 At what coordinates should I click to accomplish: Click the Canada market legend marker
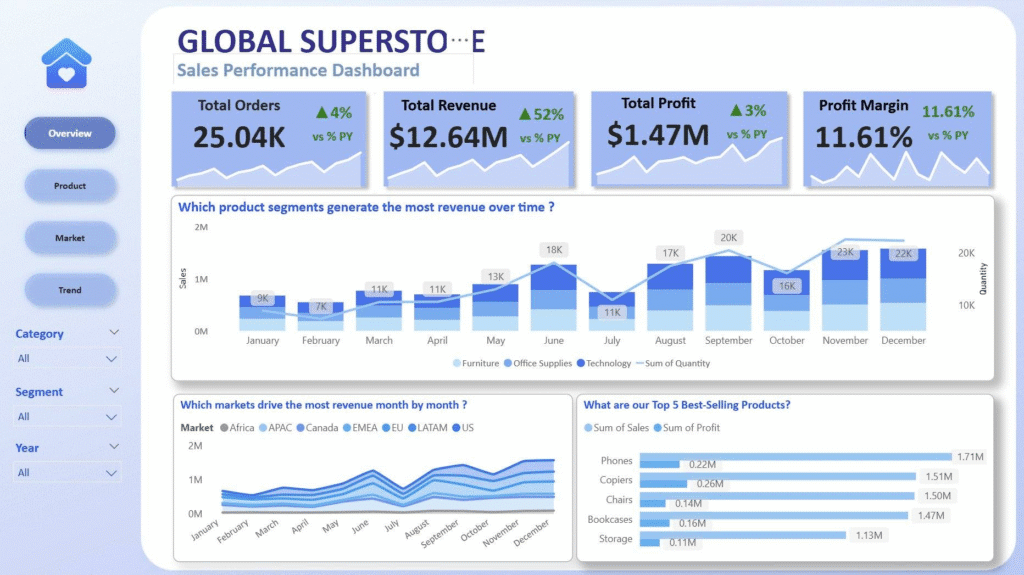300,428
